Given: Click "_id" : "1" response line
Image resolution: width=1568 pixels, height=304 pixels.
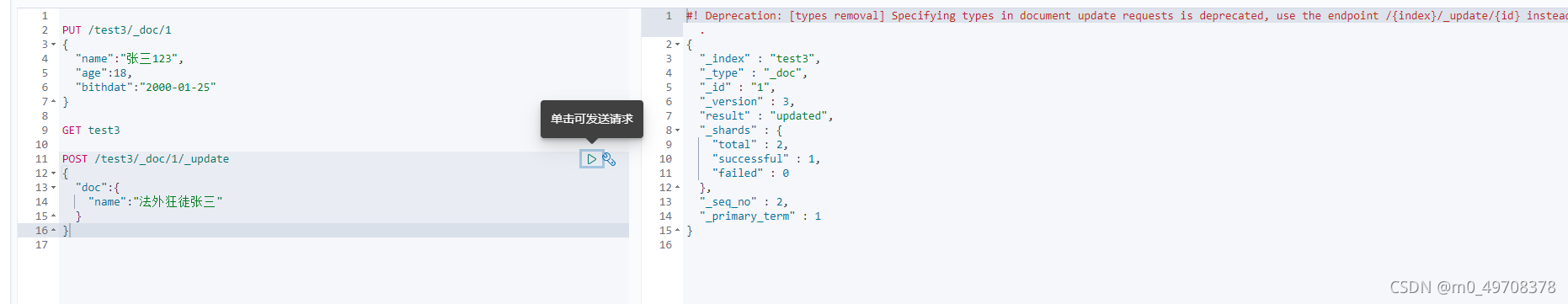Looking at the screenshot, I should pos(737,88).
